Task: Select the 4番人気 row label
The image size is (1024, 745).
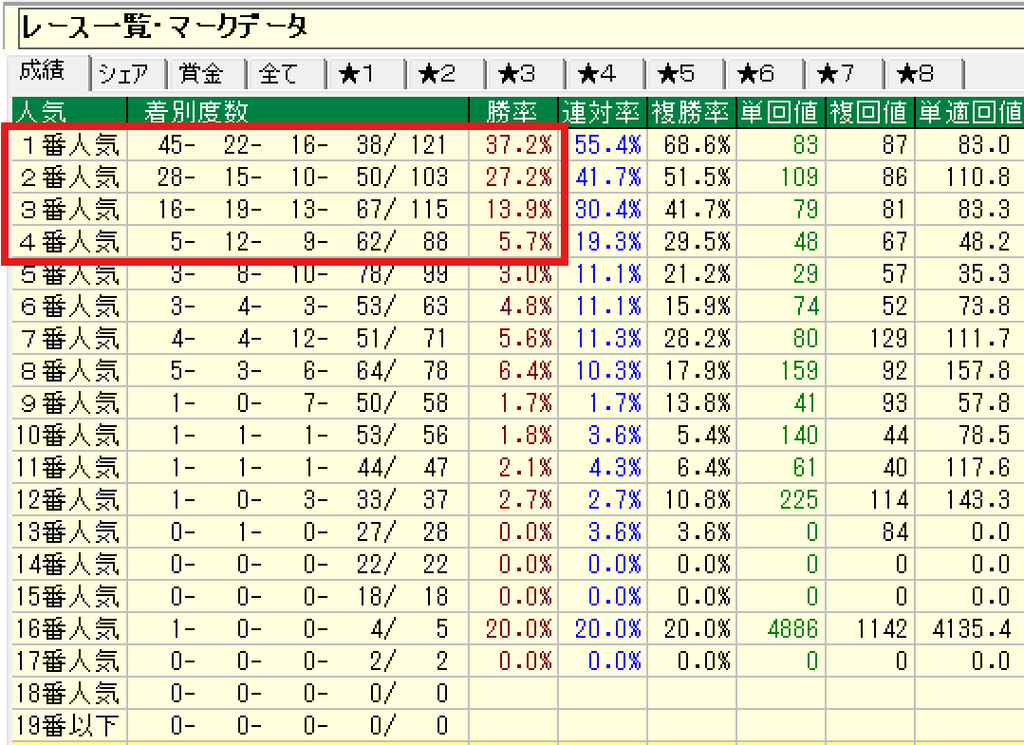Action: [70, 242]
